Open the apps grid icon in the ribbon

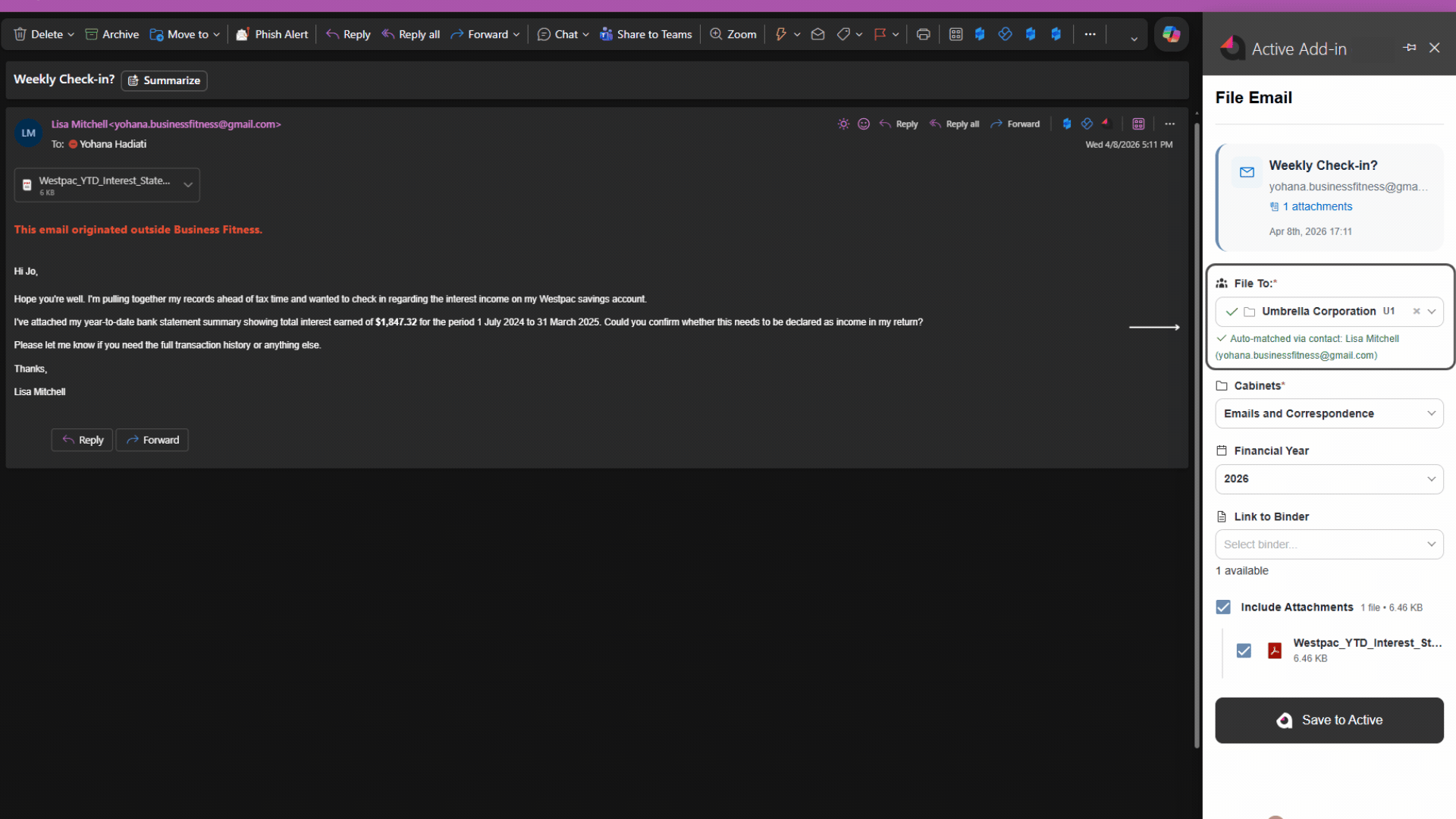coord(955,34)
